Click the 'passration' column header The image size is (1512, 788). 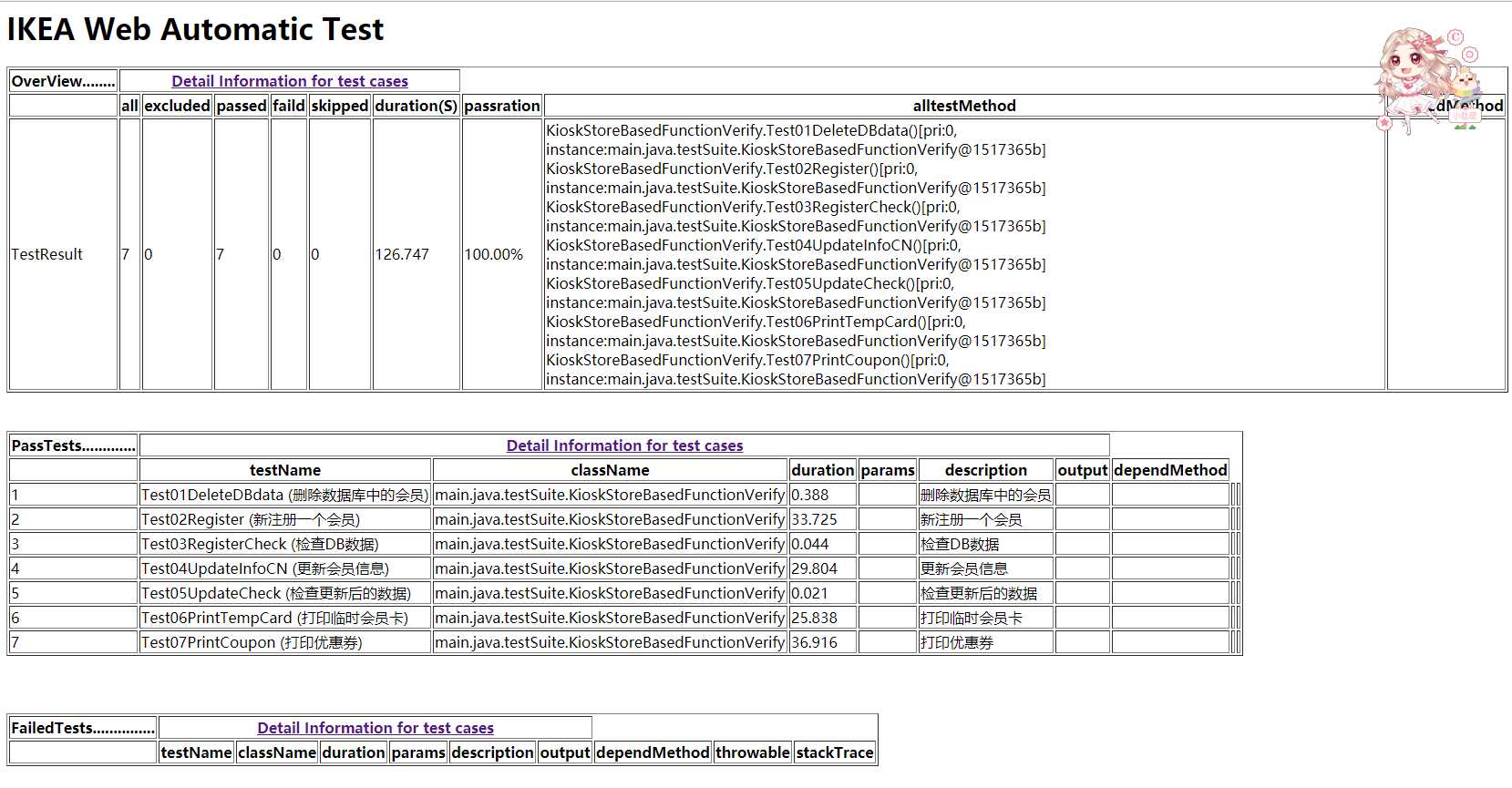[502, 106]
